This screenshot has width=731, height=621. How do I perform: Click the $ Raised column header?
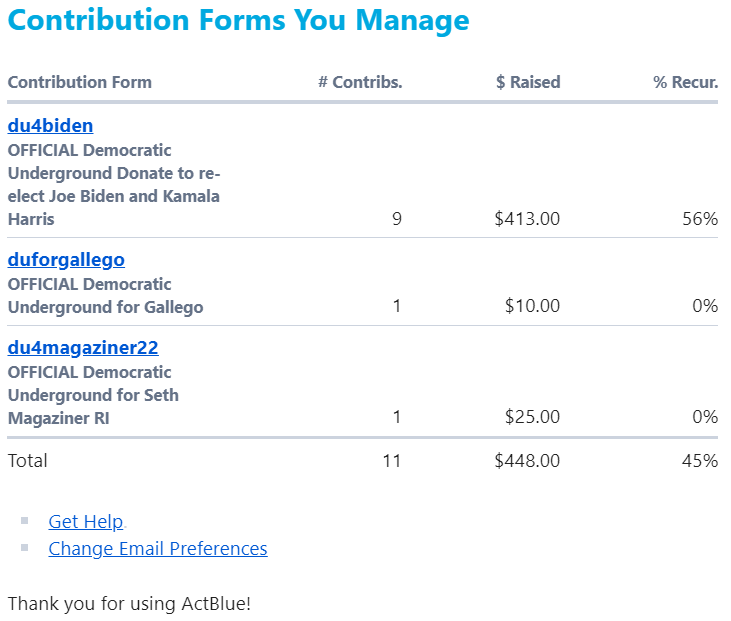point(528,82)
